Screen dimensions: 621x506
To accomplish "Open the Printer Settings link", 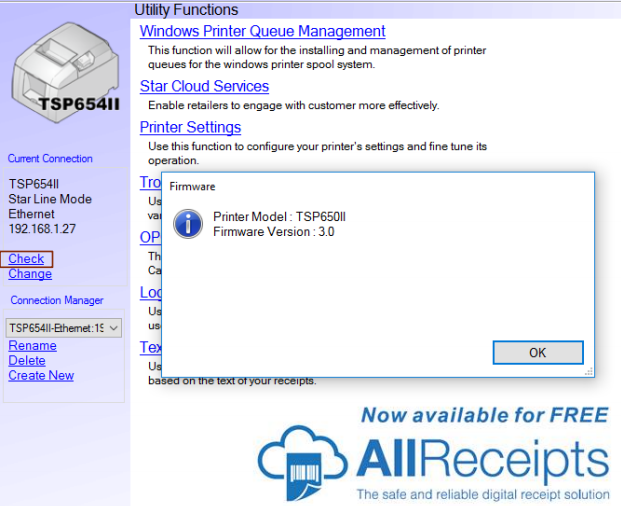I will [190, 127].
